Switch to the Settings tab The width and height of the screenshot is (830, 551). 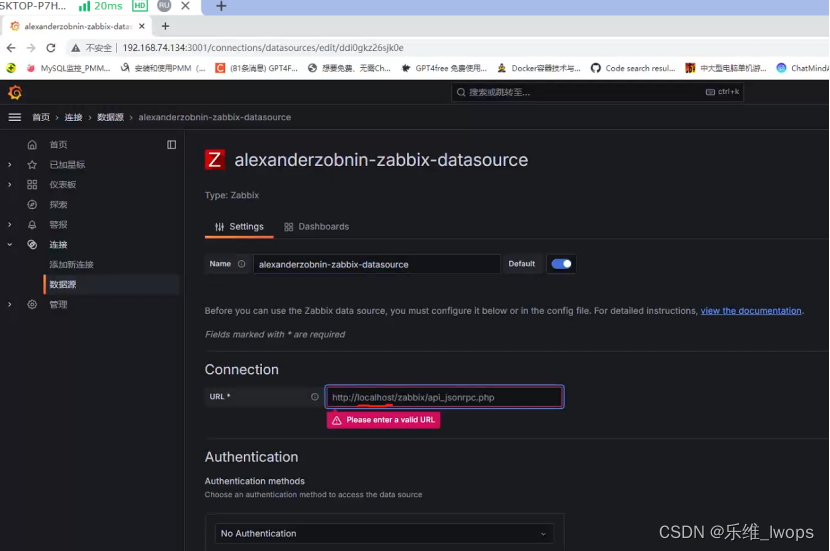(239, 227)
